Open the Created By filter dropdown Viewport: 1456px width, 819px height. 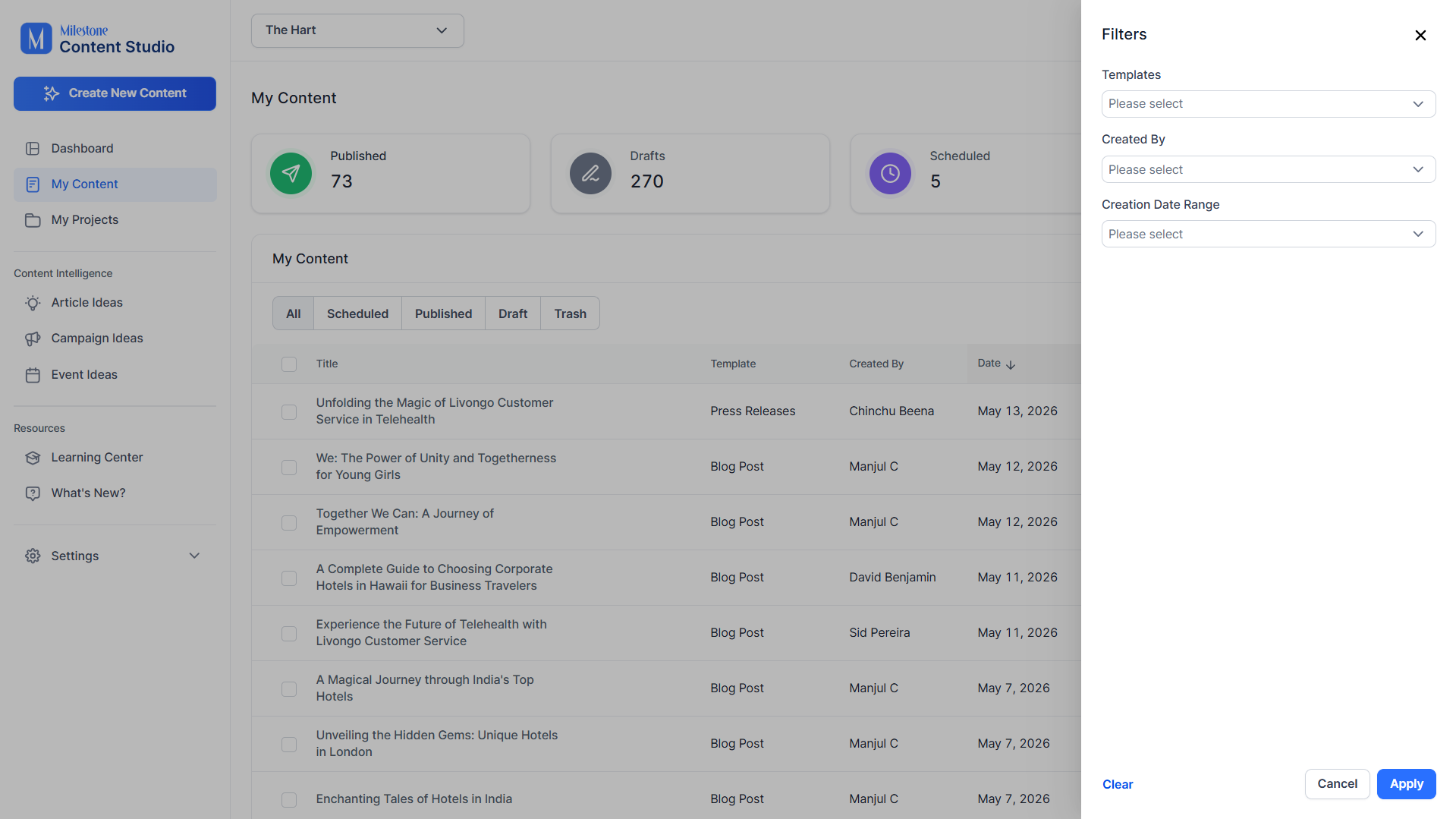click(1268, 169)
